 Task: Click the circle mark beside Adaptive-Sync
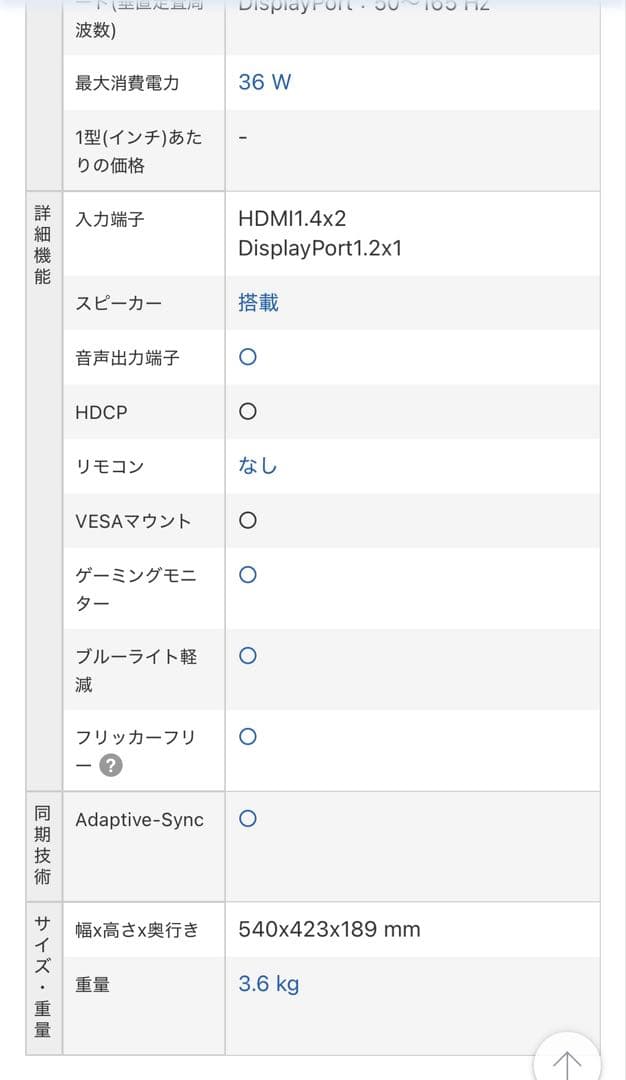[x=247, y=818]
